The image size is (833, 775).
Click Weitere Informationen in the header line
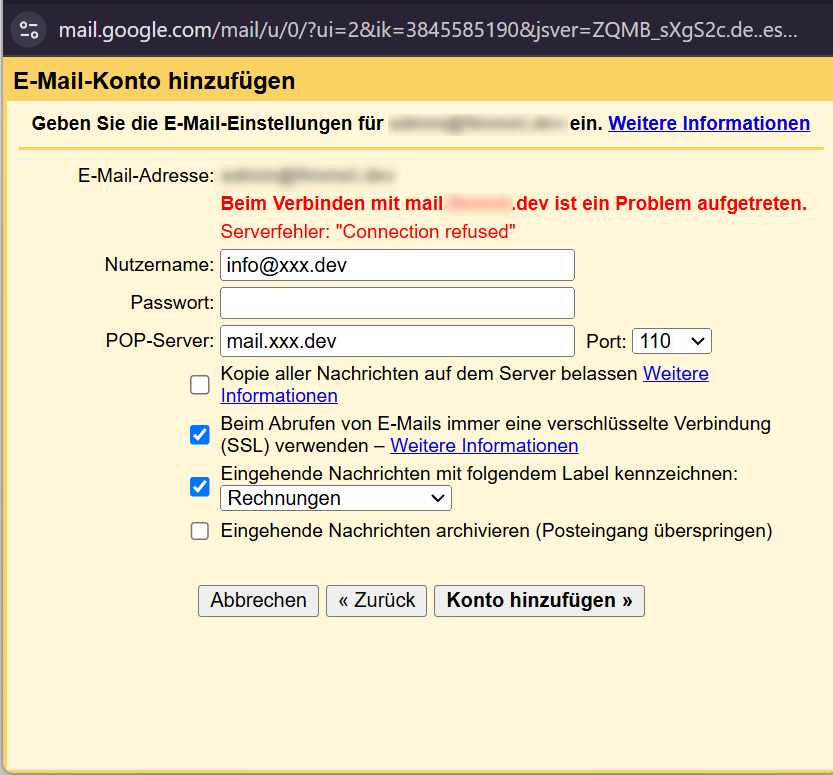click(x=709, y=123)
